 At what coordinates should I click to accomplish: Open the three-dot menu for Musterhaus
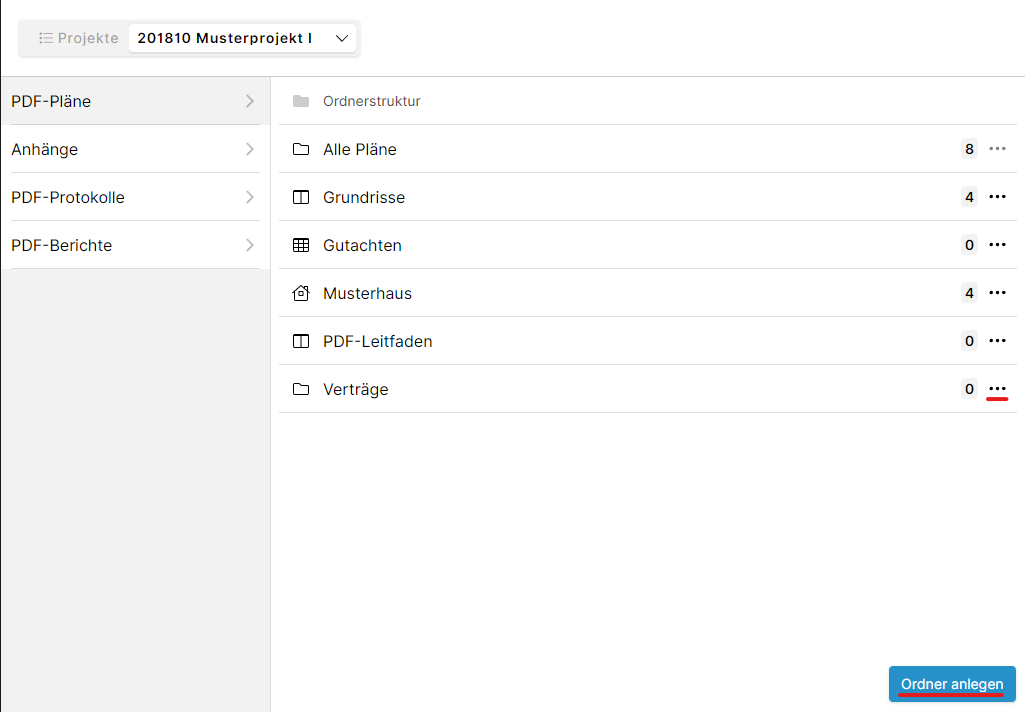tap(998, 293)
